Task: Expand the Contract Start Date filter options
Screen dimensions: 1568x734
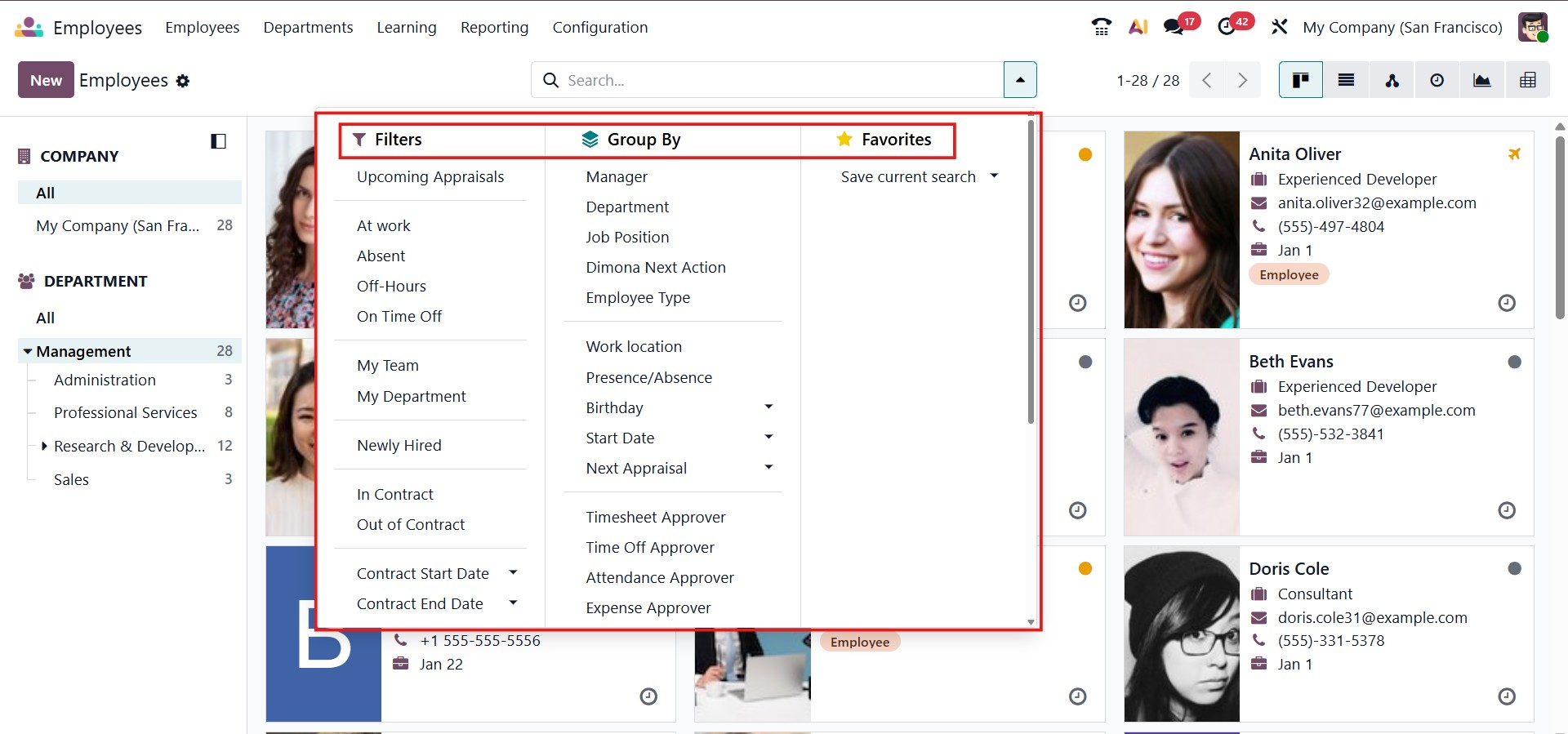Action: (x=513, y=572)
